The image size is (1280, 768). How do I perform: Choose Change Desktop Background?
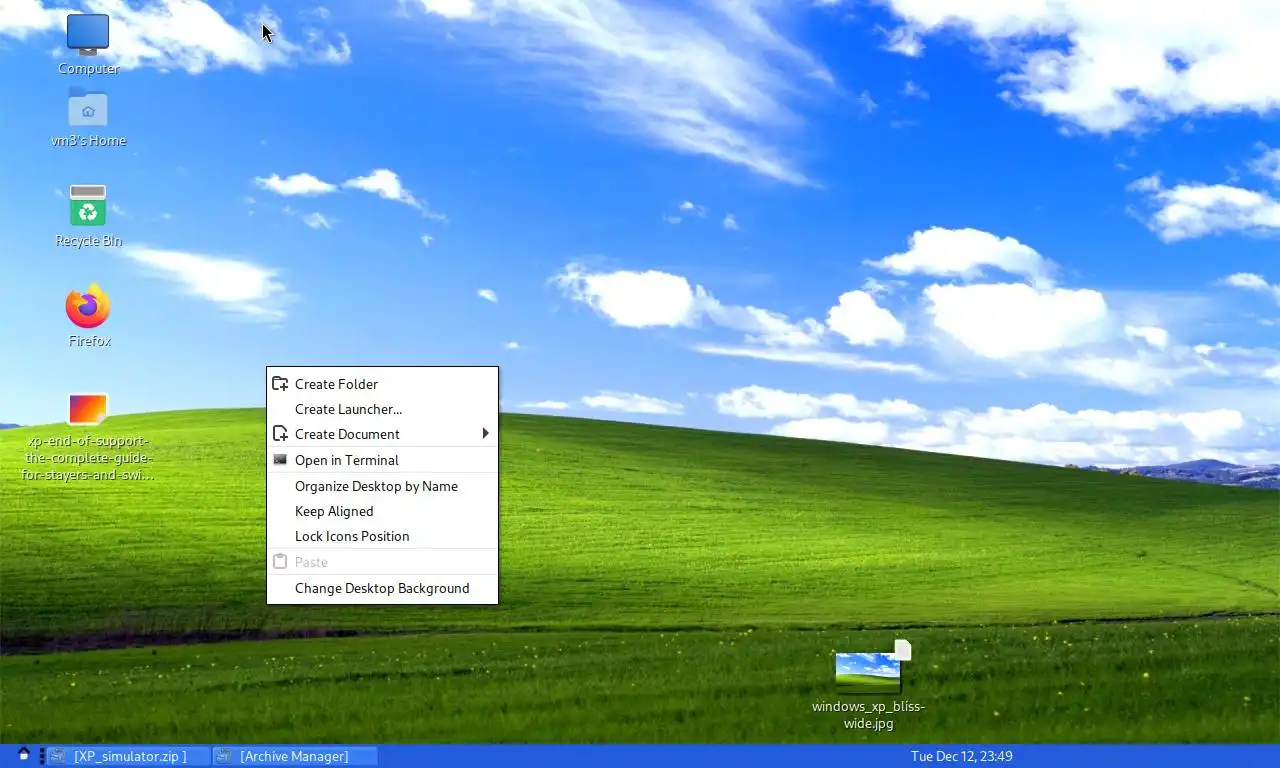point(382,588)
